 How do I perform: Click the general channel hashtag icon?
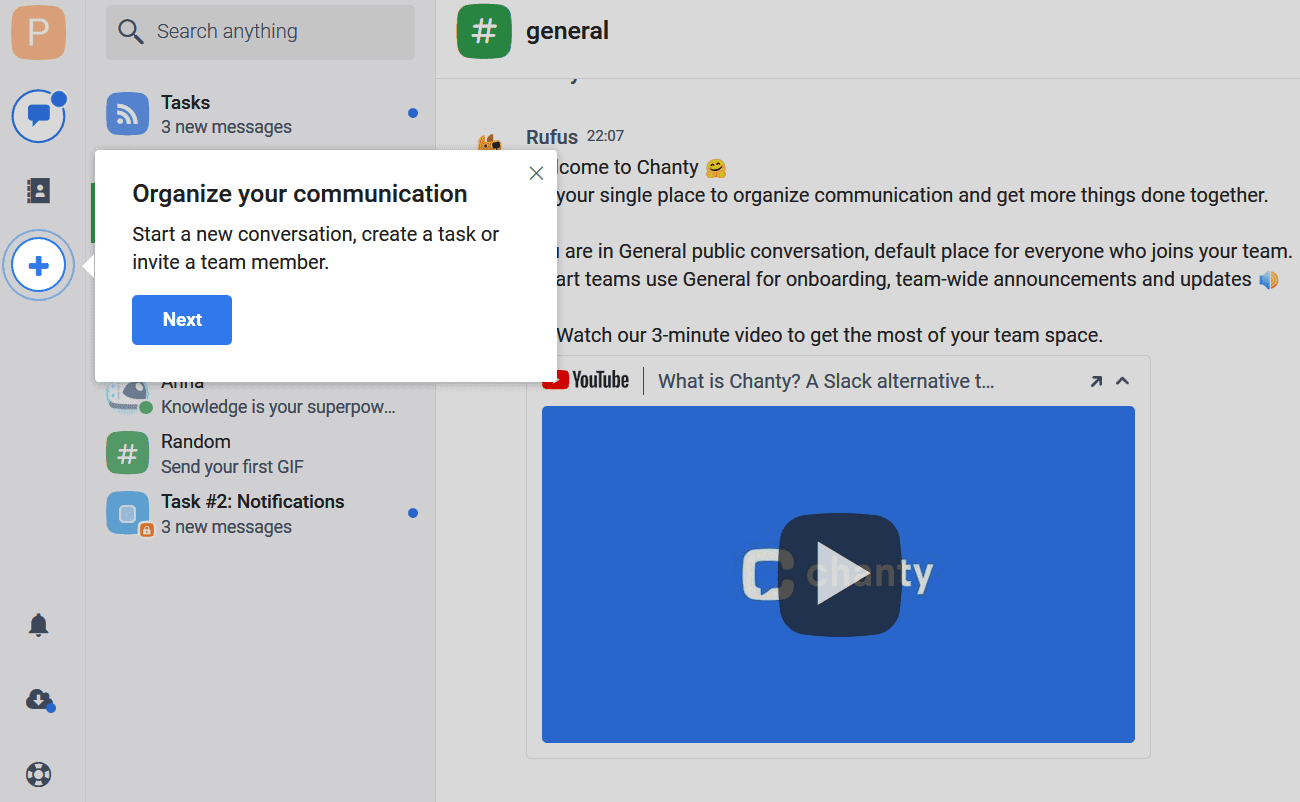tap(484, 32)
